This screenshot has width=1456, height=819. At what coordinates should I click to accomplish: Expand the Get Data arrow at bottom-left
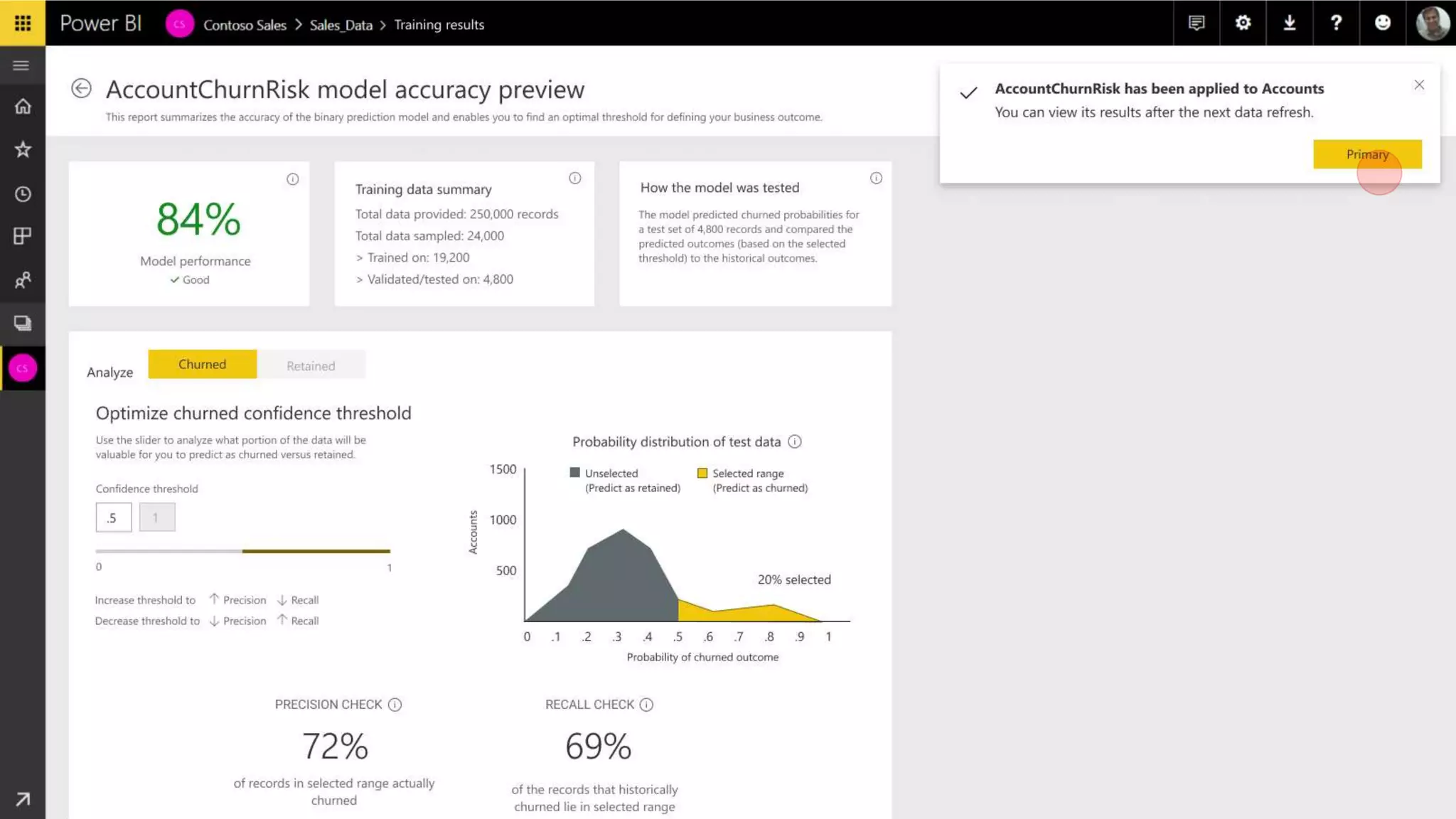23,799
